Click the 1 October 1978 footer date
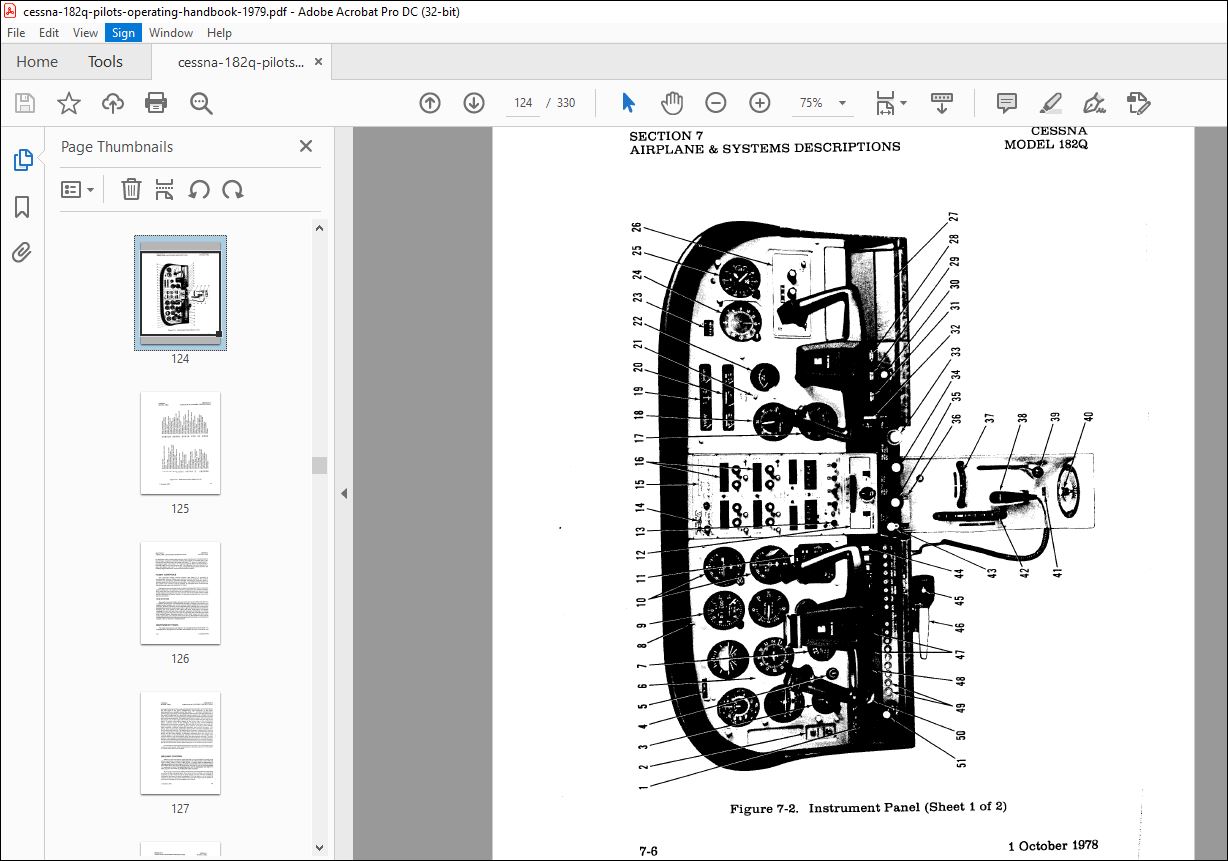This screenshot has width=1228, height=861. pos(1052,846)
